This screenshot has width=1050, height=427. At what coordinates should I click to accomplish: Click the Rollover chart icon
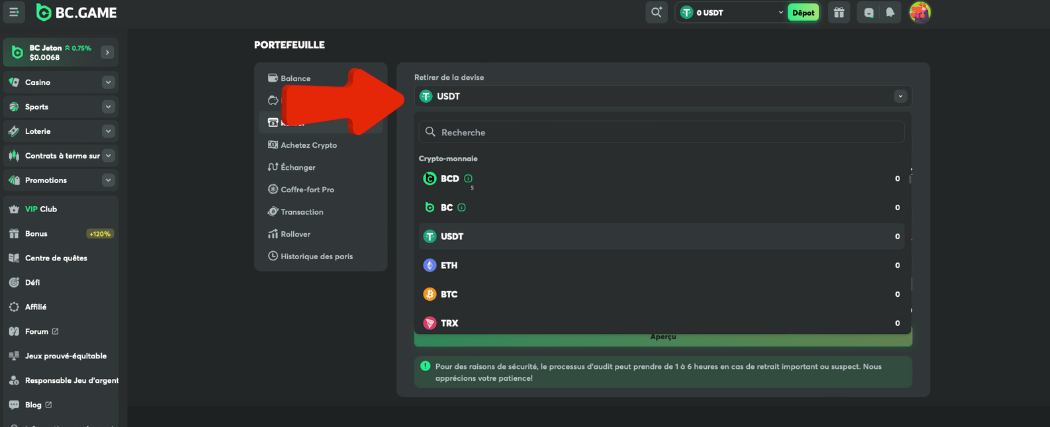coord(273,234)
